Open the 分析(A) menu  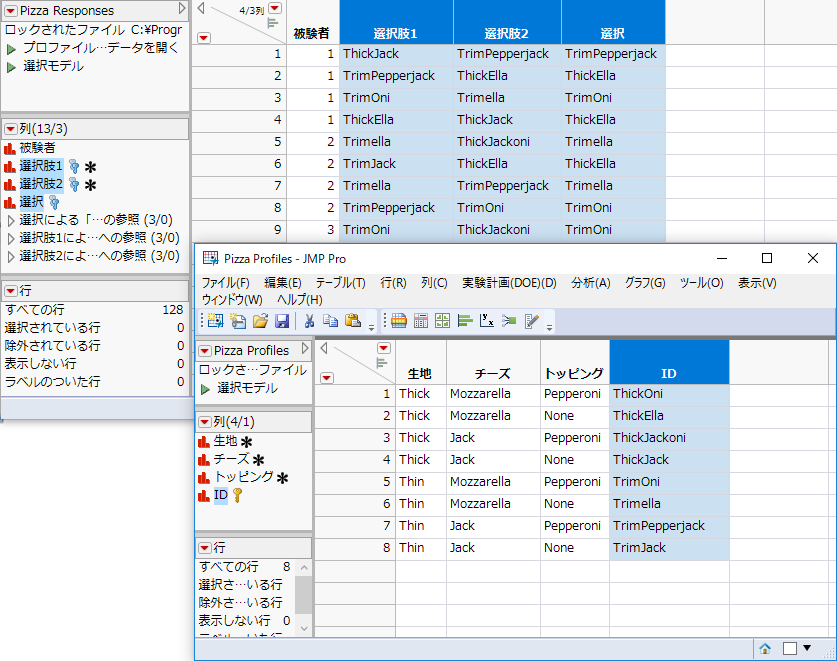pyautogui.click(x=590, y=283)
